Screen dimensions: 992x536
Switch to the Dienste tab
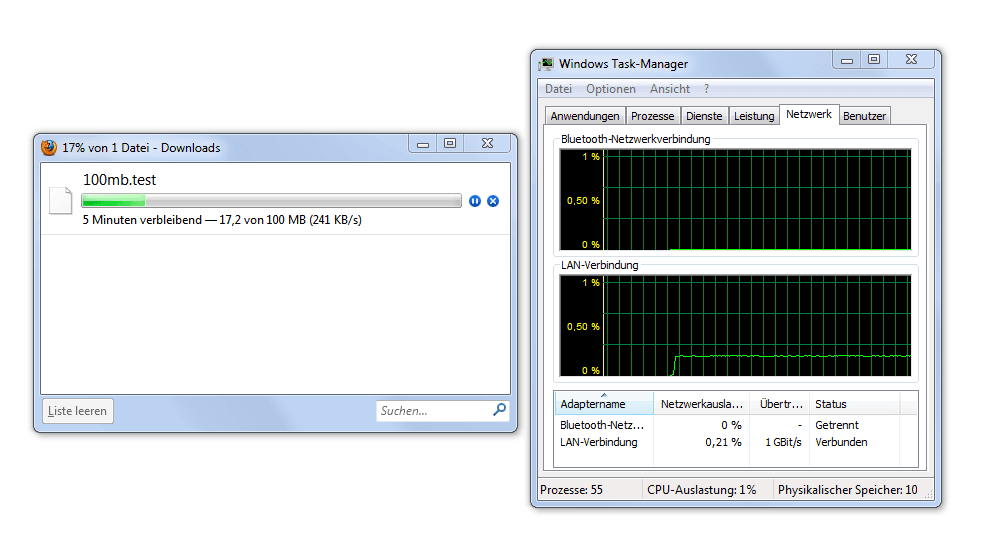point(704,116)
